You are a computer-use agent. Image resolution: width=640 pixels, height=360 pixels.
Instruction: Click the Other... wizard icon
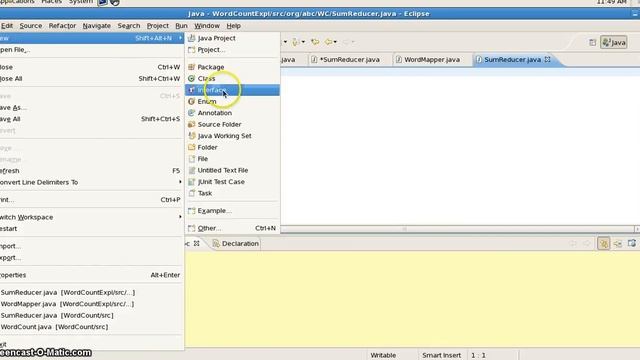pyautogui.click(x=191, y=228)
